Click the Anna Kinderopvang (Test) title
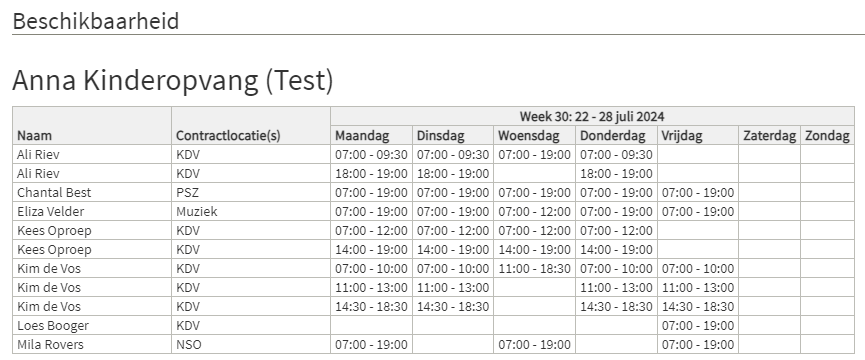The height and width of the screenshot is (360, 865). point(173,80)
